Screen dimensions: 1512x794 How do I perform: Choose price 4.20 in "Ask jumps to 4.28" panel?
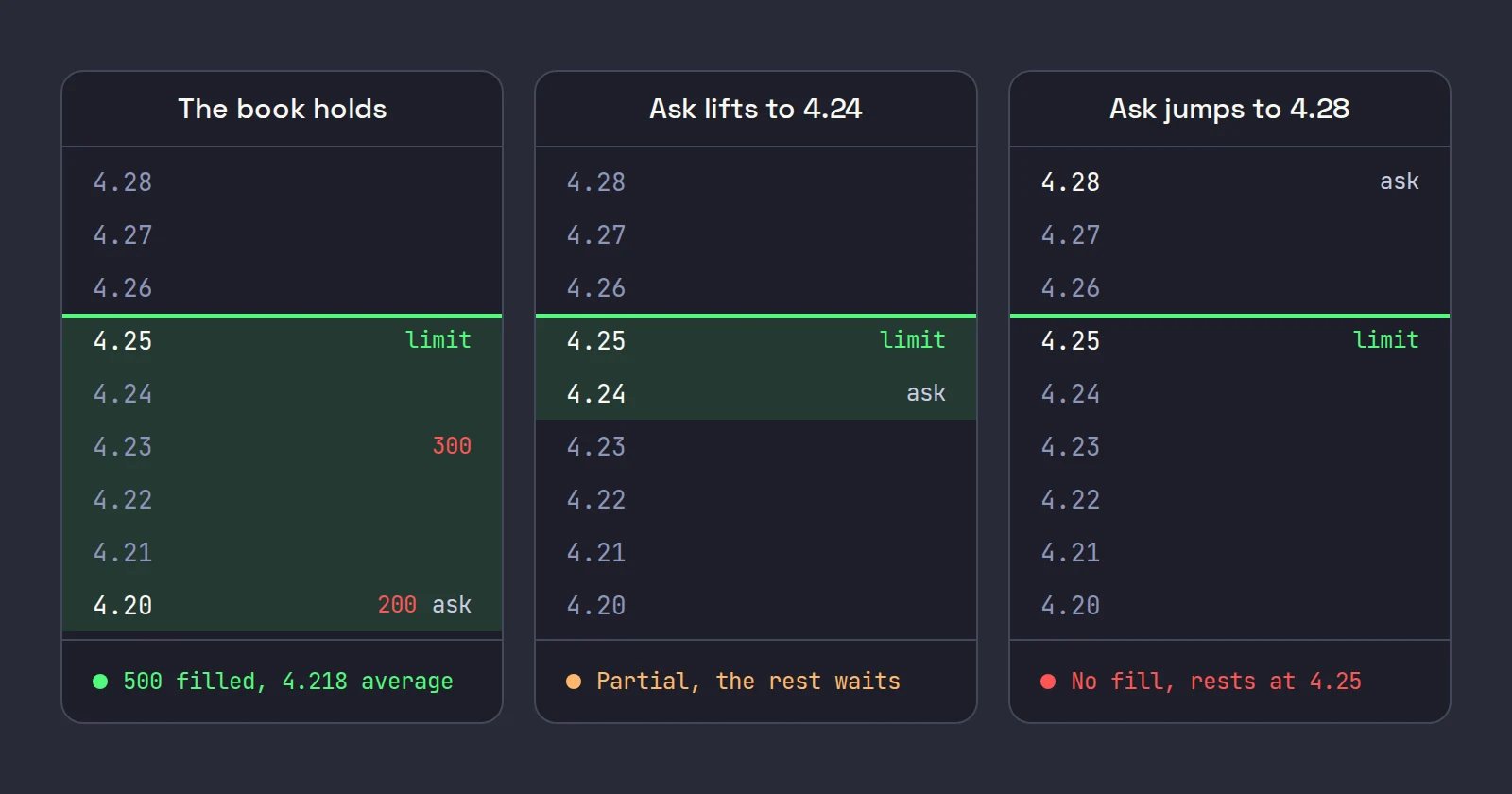pyautogui.click(x=1071, y=605)
